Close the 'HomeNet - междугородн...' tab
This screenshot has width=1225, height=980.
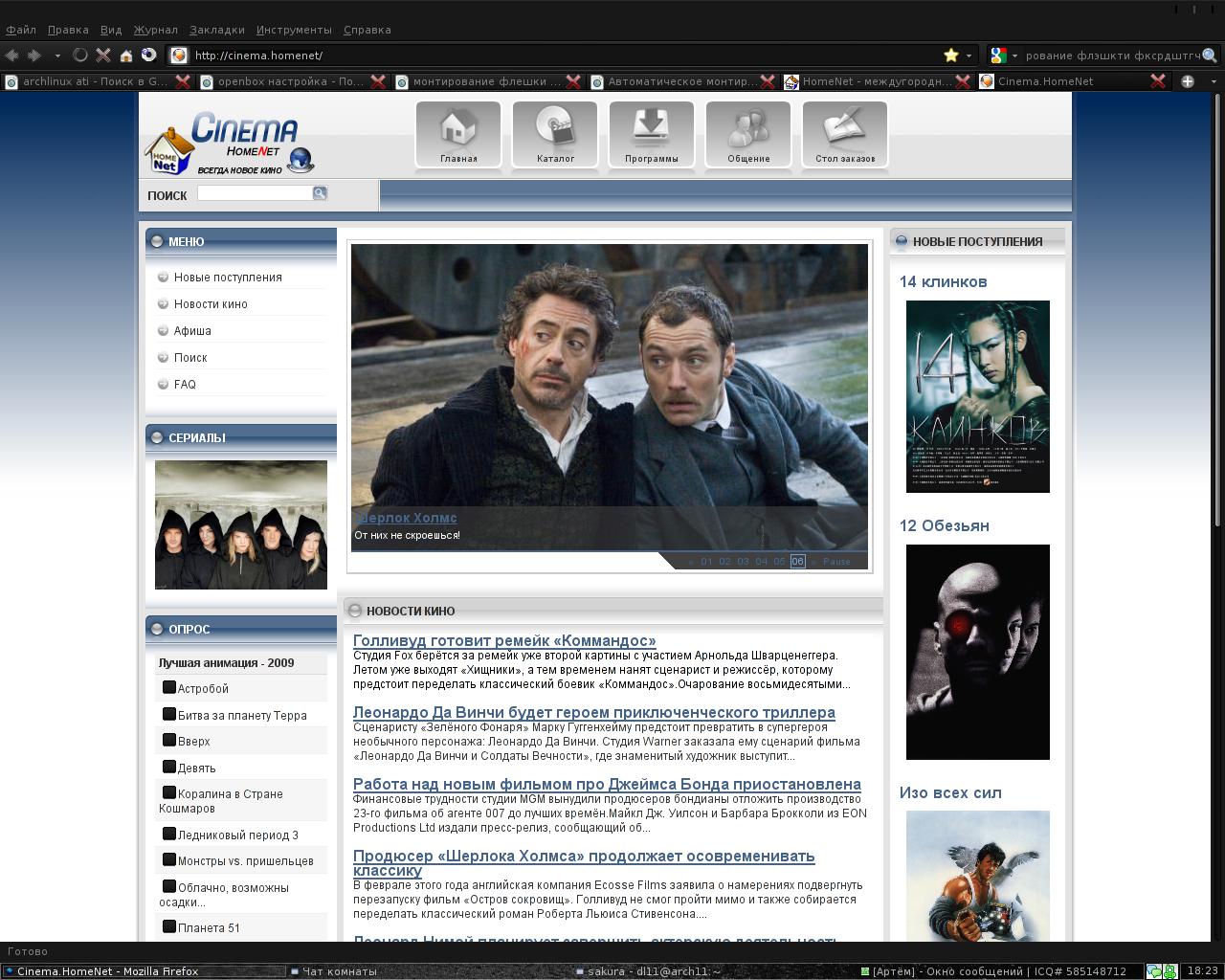click(963, 81)
